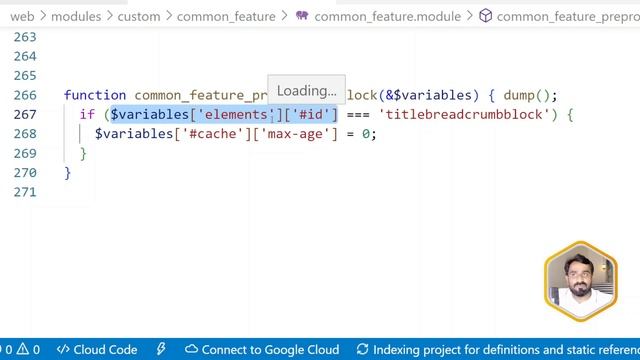This screenshot has height=360, width=640.
Task: Open the 'common_feature.module' file breadcrumb
Action: click(387, 16)
